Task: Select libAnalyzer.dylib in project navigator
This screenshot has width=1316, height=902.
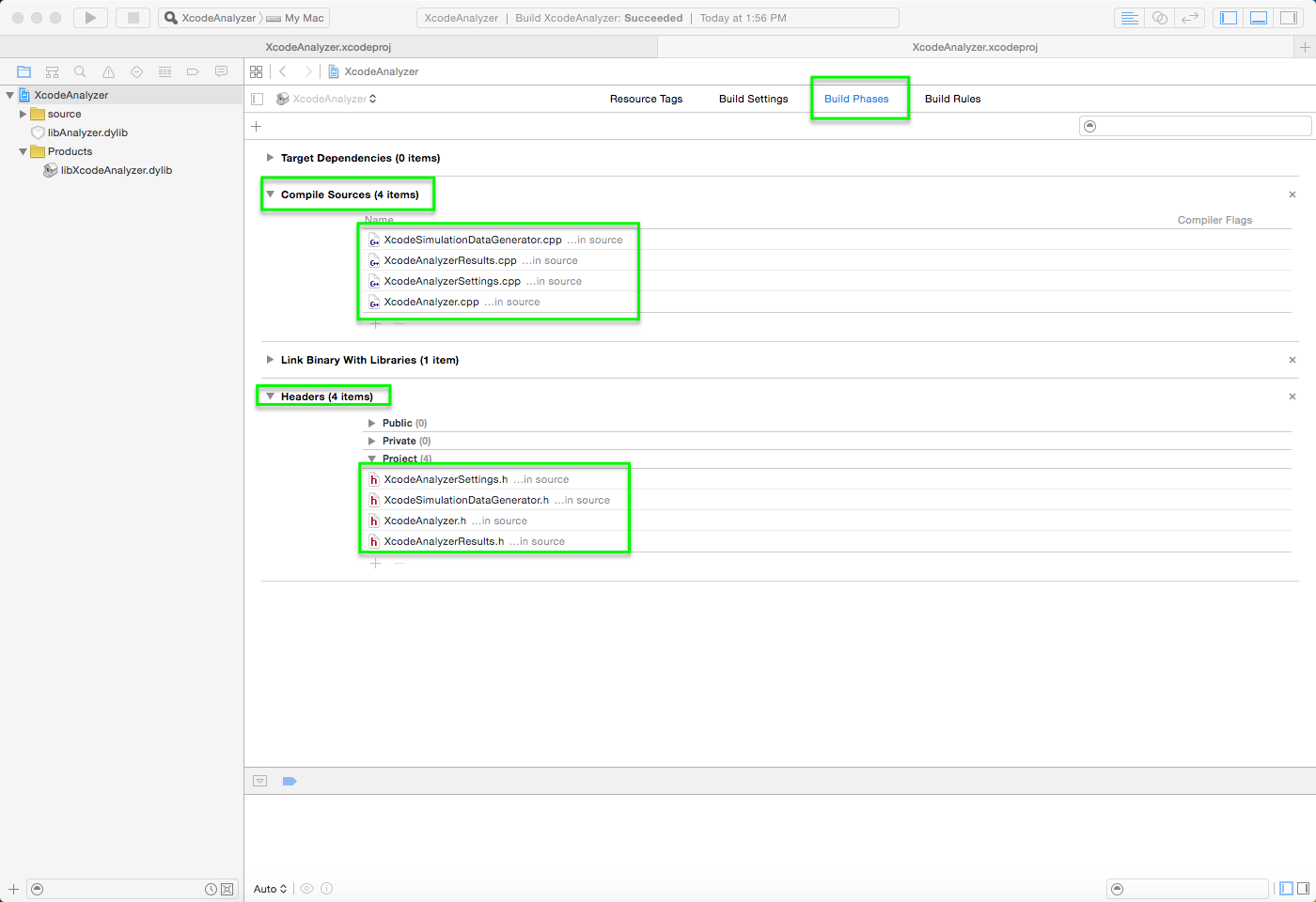Action: coord(87,132)
